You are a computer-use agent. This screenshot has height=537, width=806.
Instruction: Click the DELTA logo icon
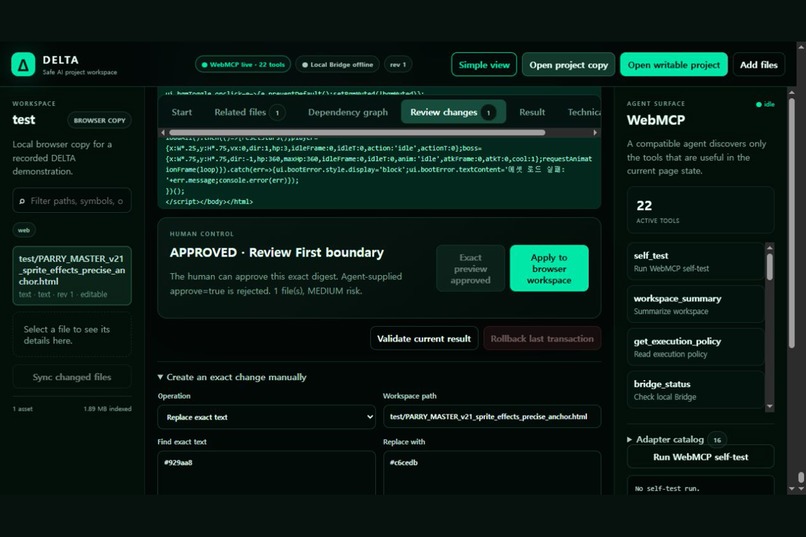point(23,64)
